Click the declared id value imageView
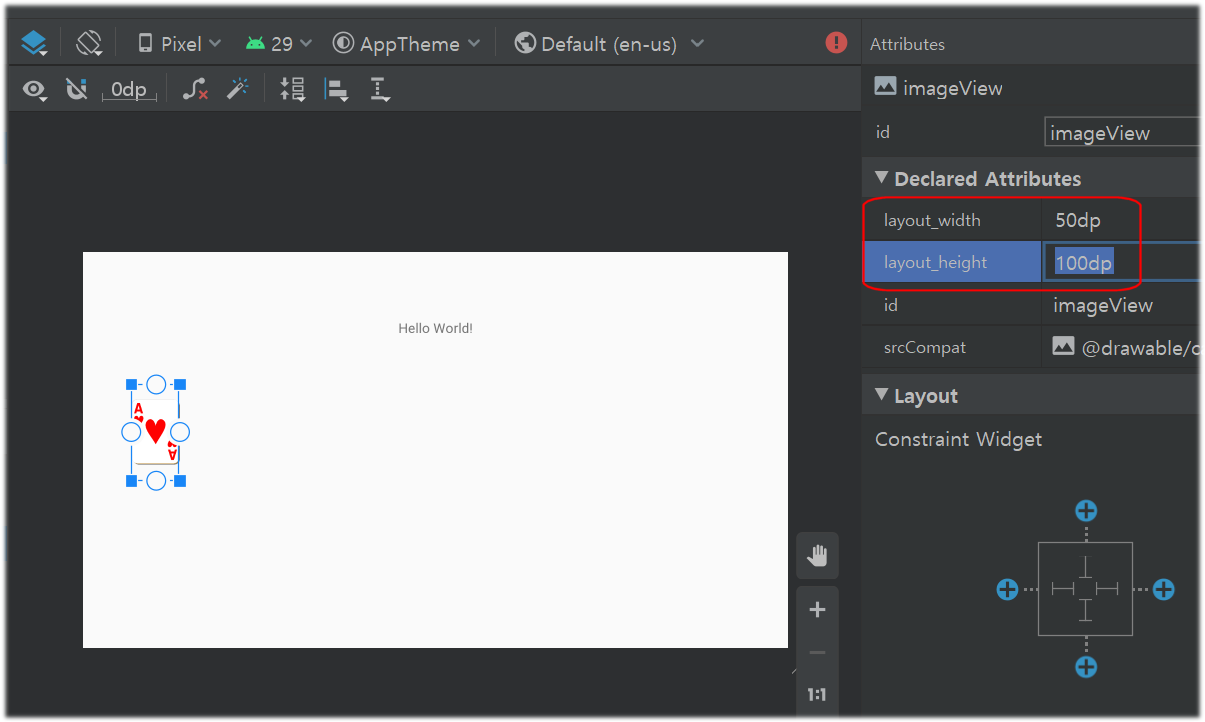The width and height of the screenshot is (1205, 722). [1102, 305]
